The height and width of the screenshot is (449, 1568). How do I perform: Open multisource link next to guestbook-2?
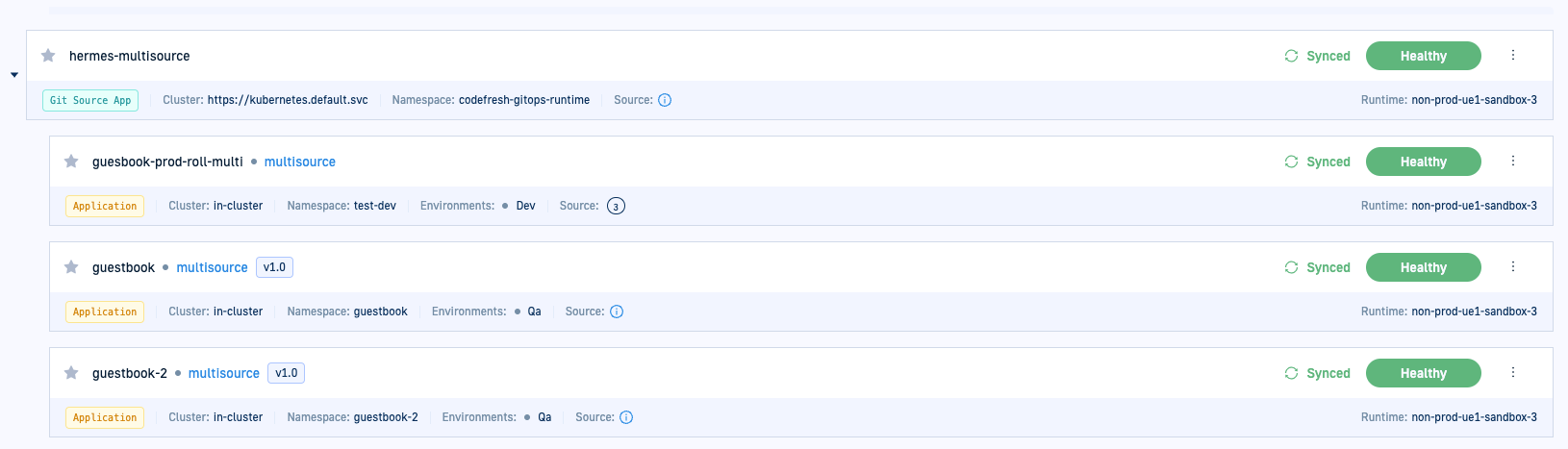pos(223,373)
